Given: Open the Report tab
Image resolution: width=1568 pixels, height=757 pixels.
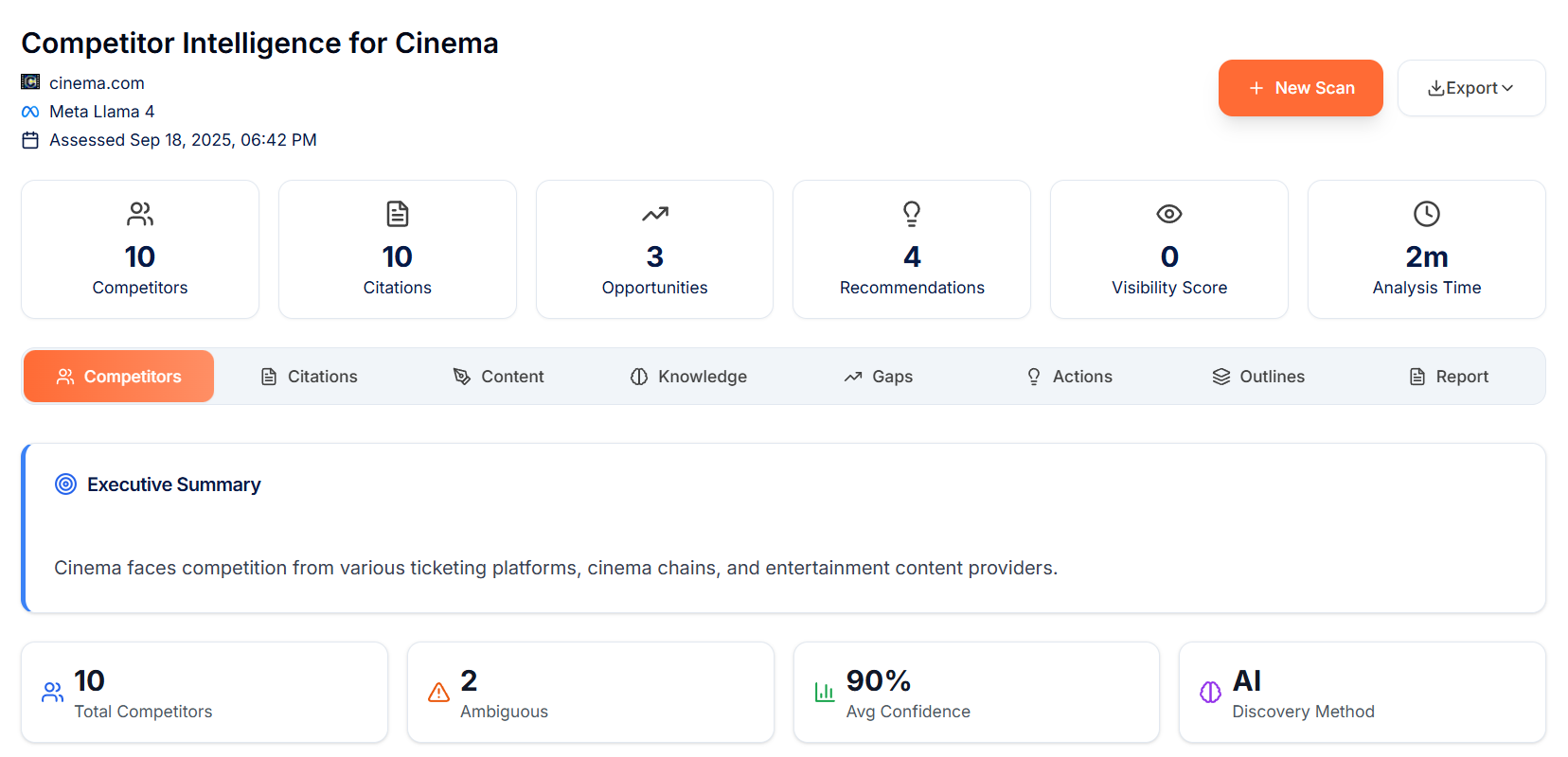Looking at the screenshot, I should click(x=1448, y=377).
